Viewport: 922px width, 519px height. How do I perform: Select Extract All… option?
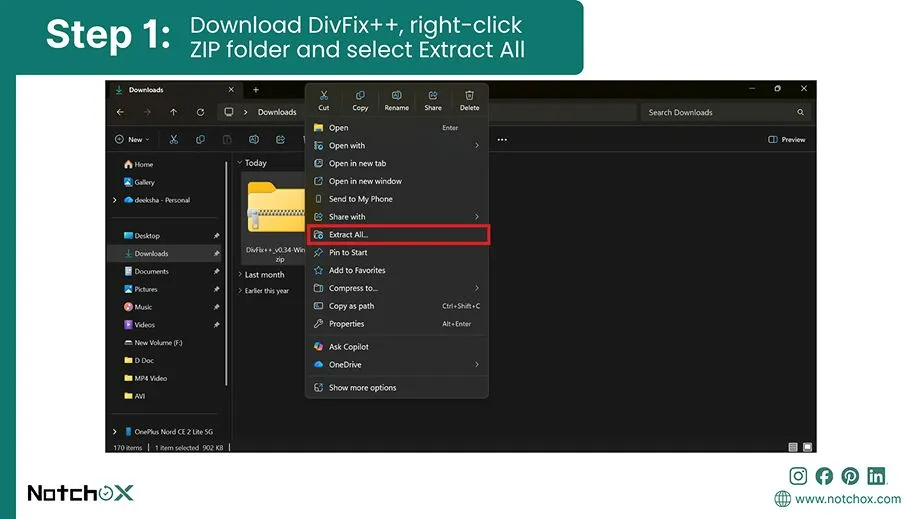click(x=397, y=235)
